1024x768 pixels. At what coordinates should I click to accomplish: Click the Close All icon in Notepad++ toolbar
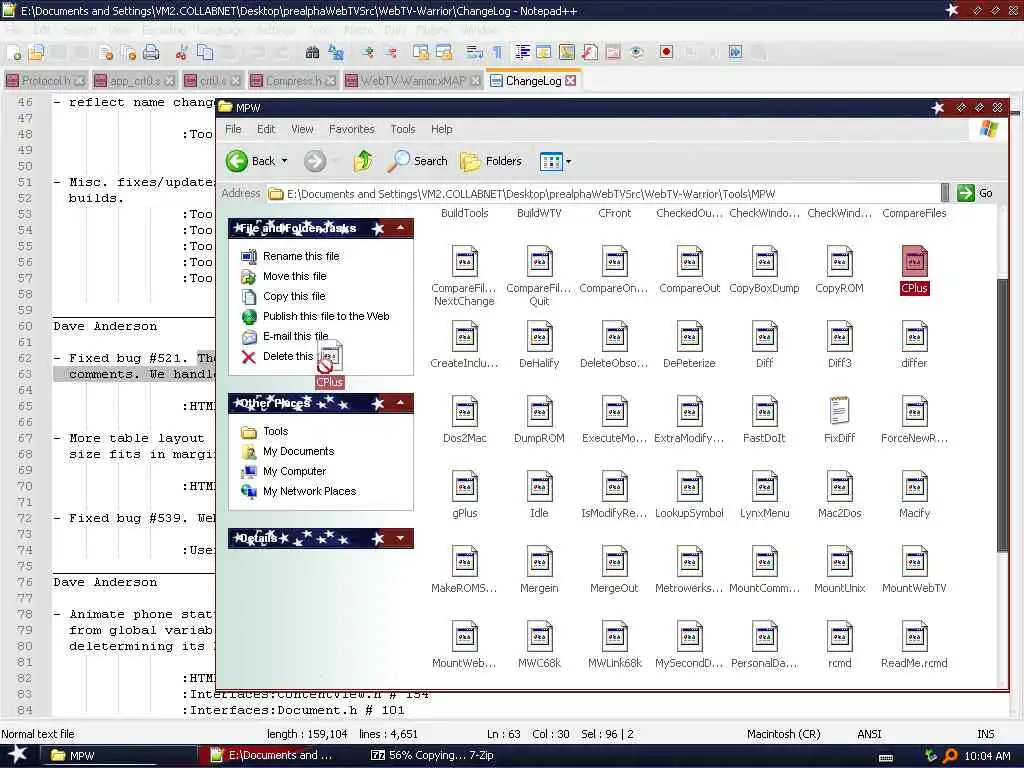(x=129, y=52)
